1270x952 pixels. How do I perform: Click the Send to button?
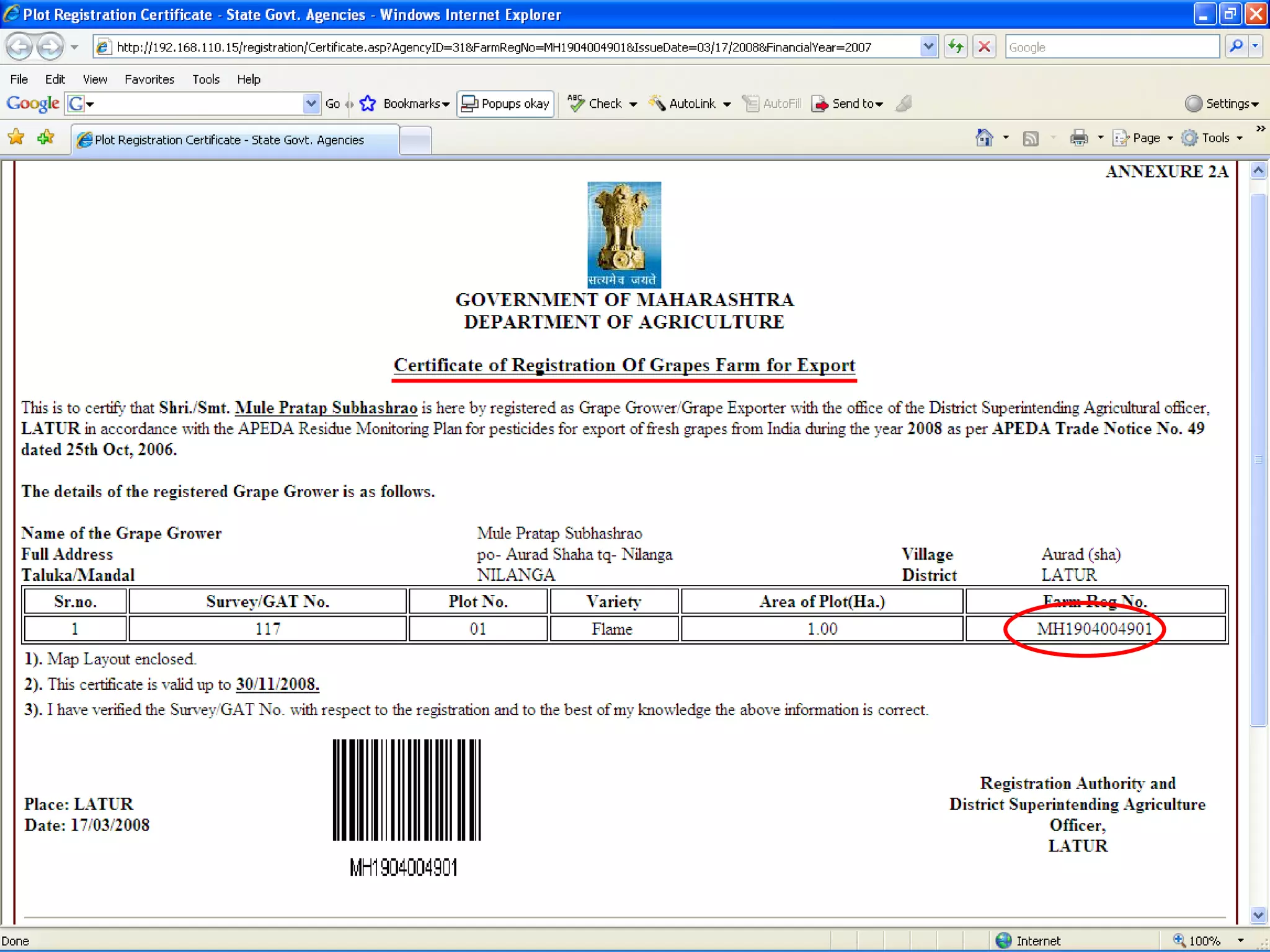click(x=848, y=104)
